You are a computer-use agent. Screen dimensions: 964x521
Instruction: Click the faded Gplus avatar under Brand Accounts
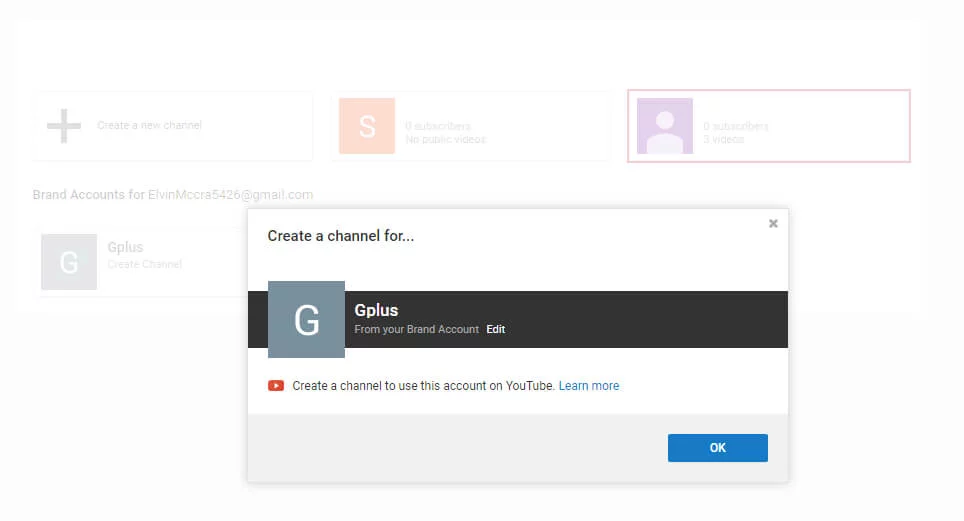tap(69, 262)
